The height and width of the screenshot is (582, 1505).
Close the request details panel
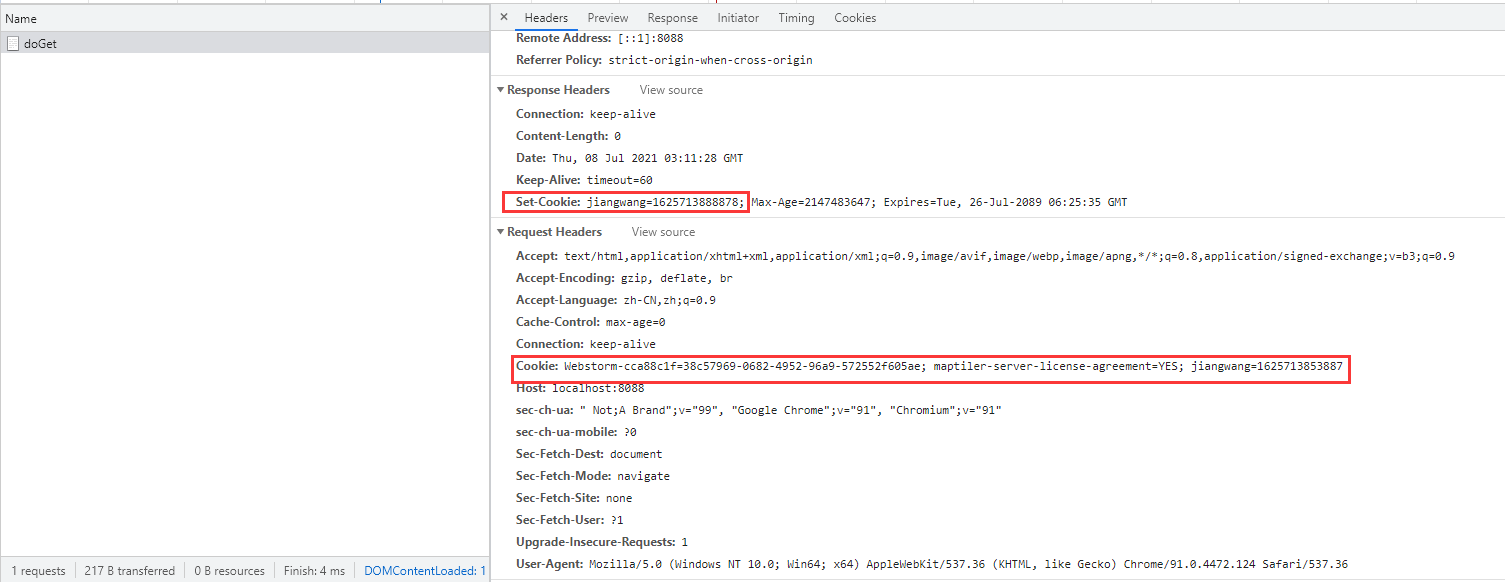coord(503,17)
